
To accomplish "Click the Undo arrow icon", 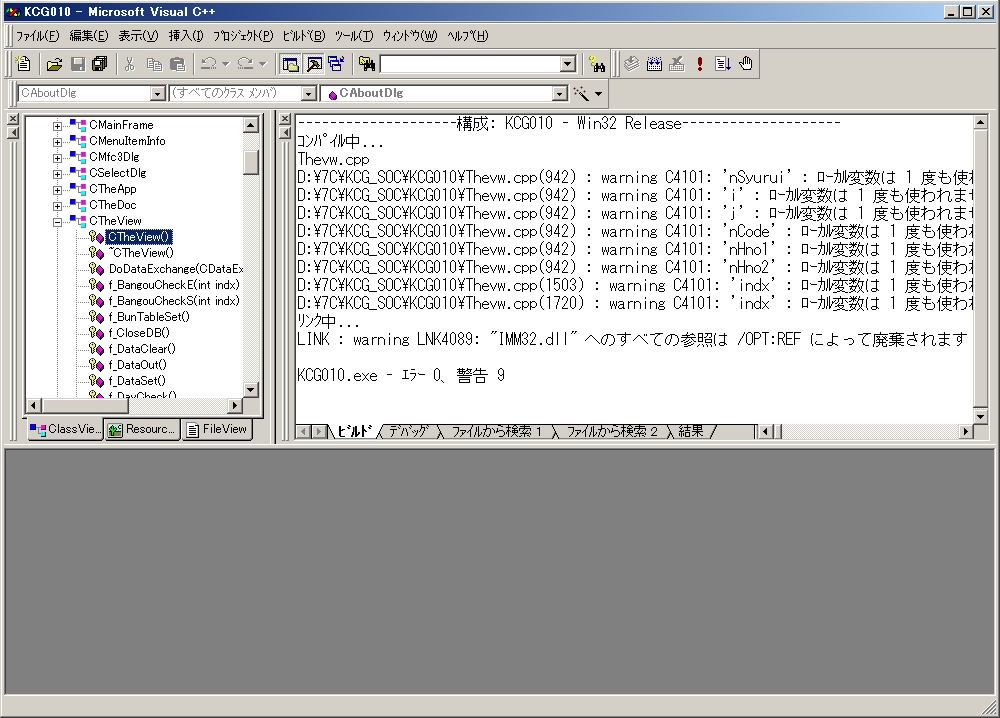I will [x=209, y=64].
